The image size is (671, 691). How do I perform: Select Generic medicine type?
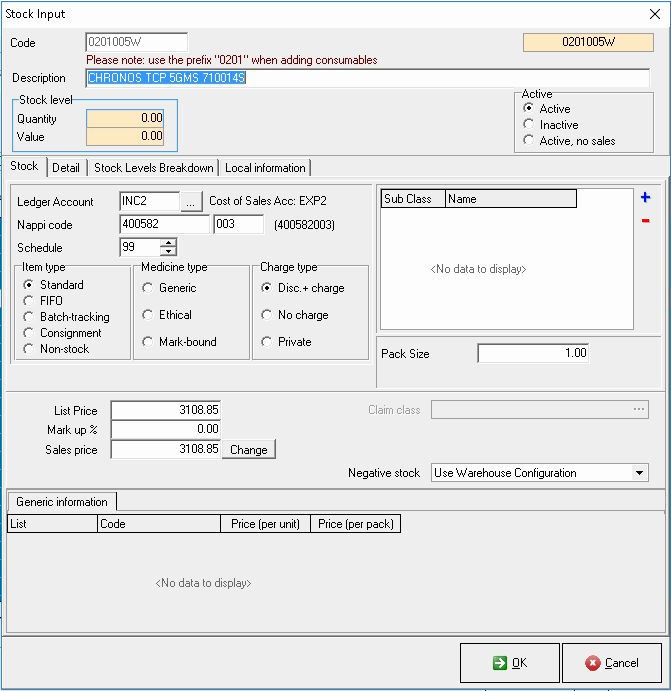[x=148, y=288]
